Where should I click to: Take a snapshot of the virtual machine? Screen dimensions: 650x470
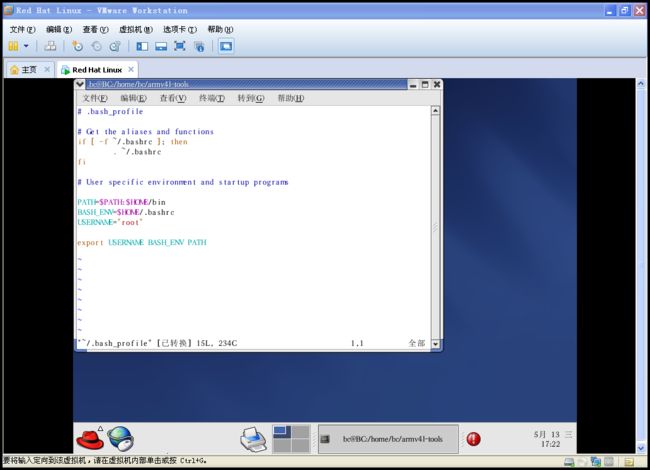click(77, 46)
